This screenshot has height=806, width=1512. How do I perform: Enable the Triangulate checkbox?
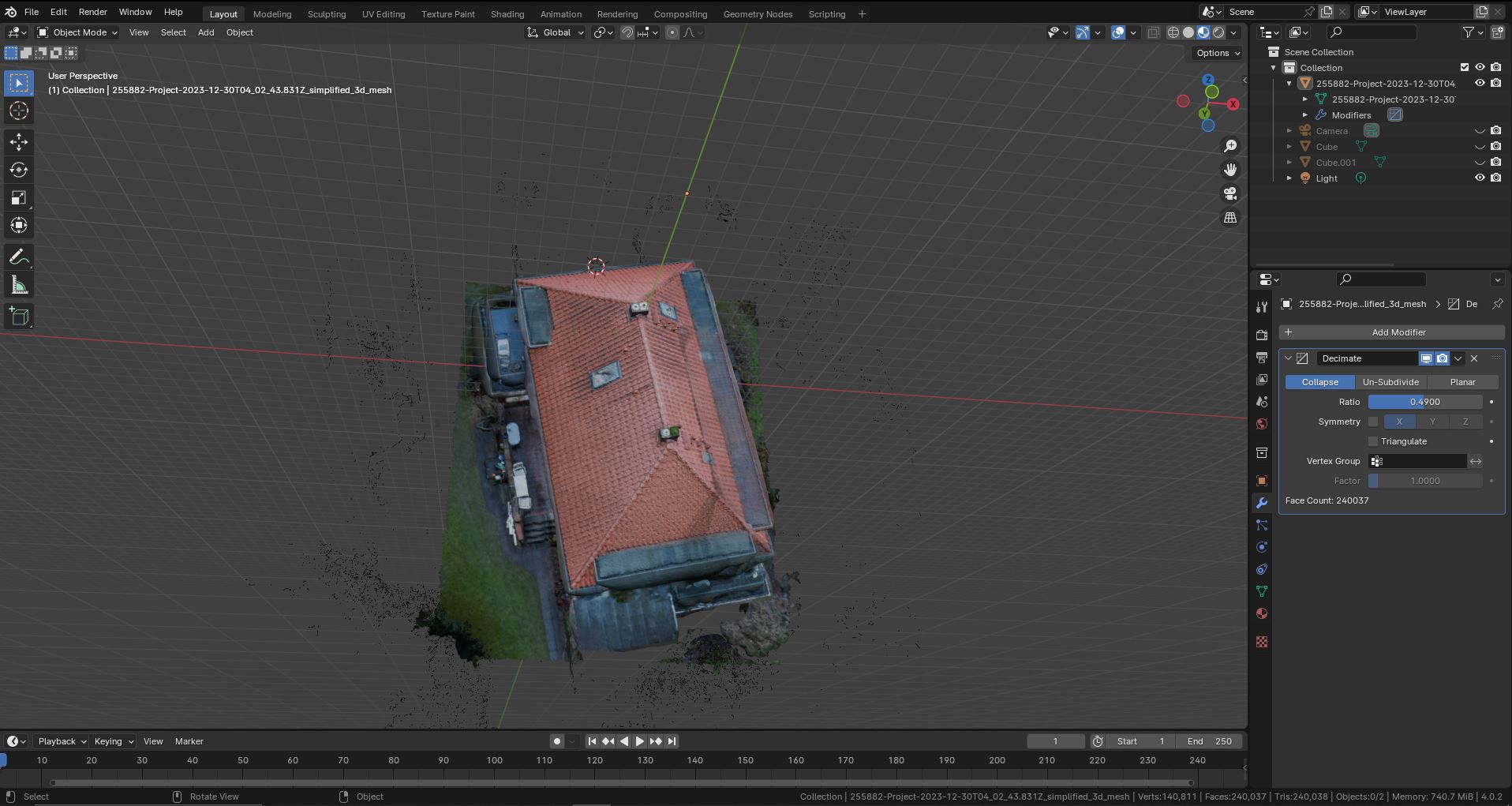pos(1373,441)
